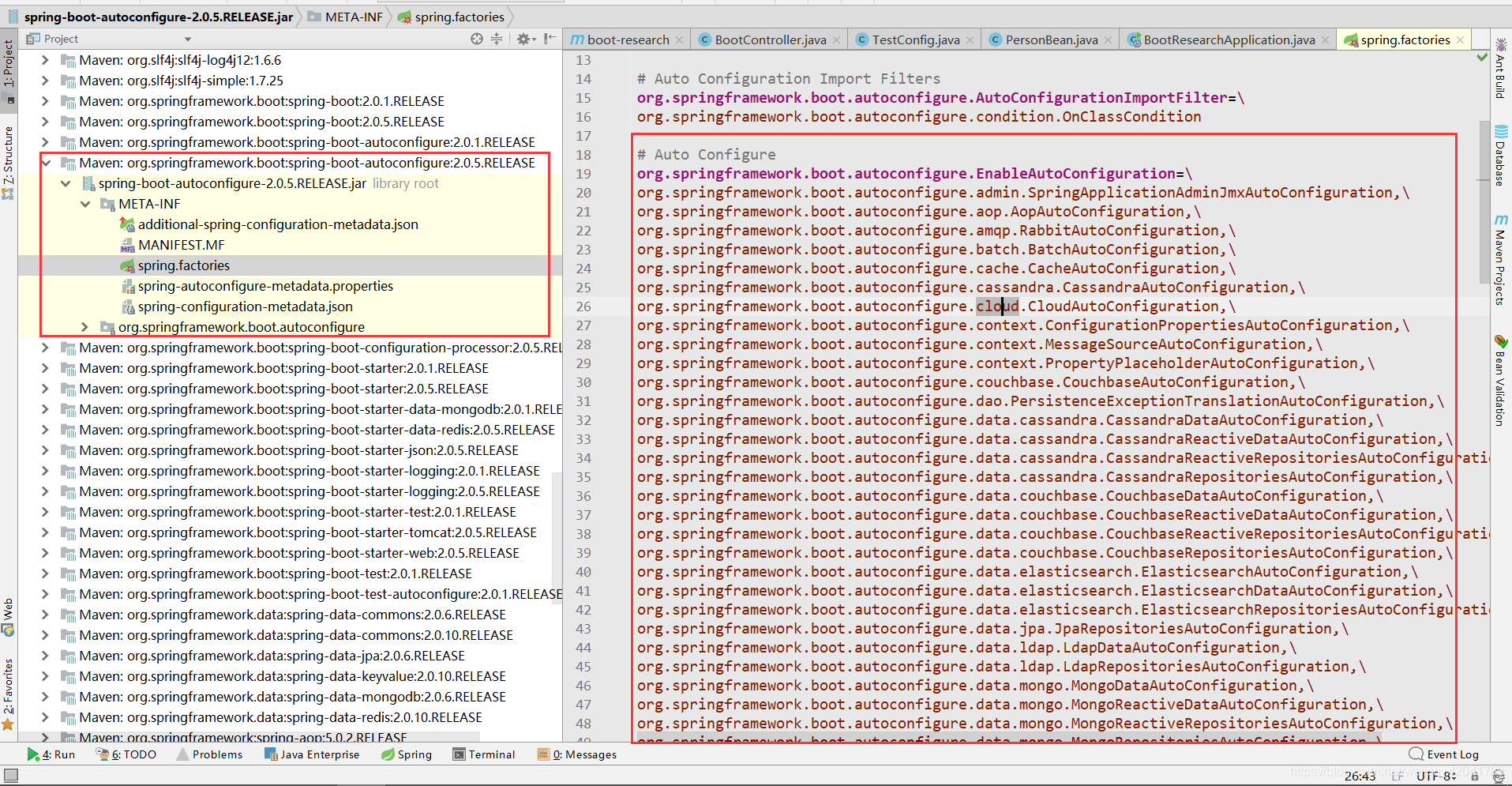This screenshot has width=1512, height=786.
Task: Close the spring.factories editor tab
Action: (1460, 39)
